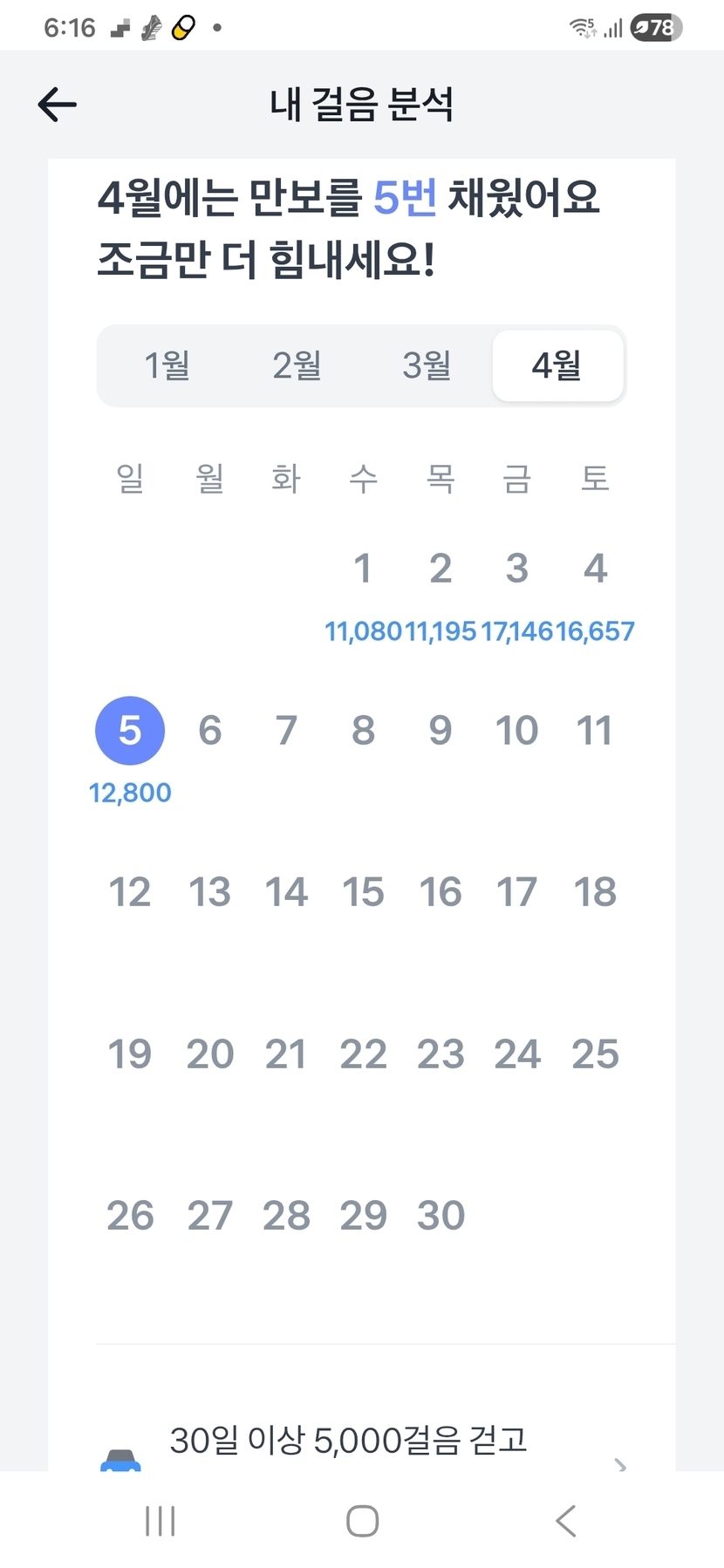Tap the 12,800 step count

pos(130,793)
